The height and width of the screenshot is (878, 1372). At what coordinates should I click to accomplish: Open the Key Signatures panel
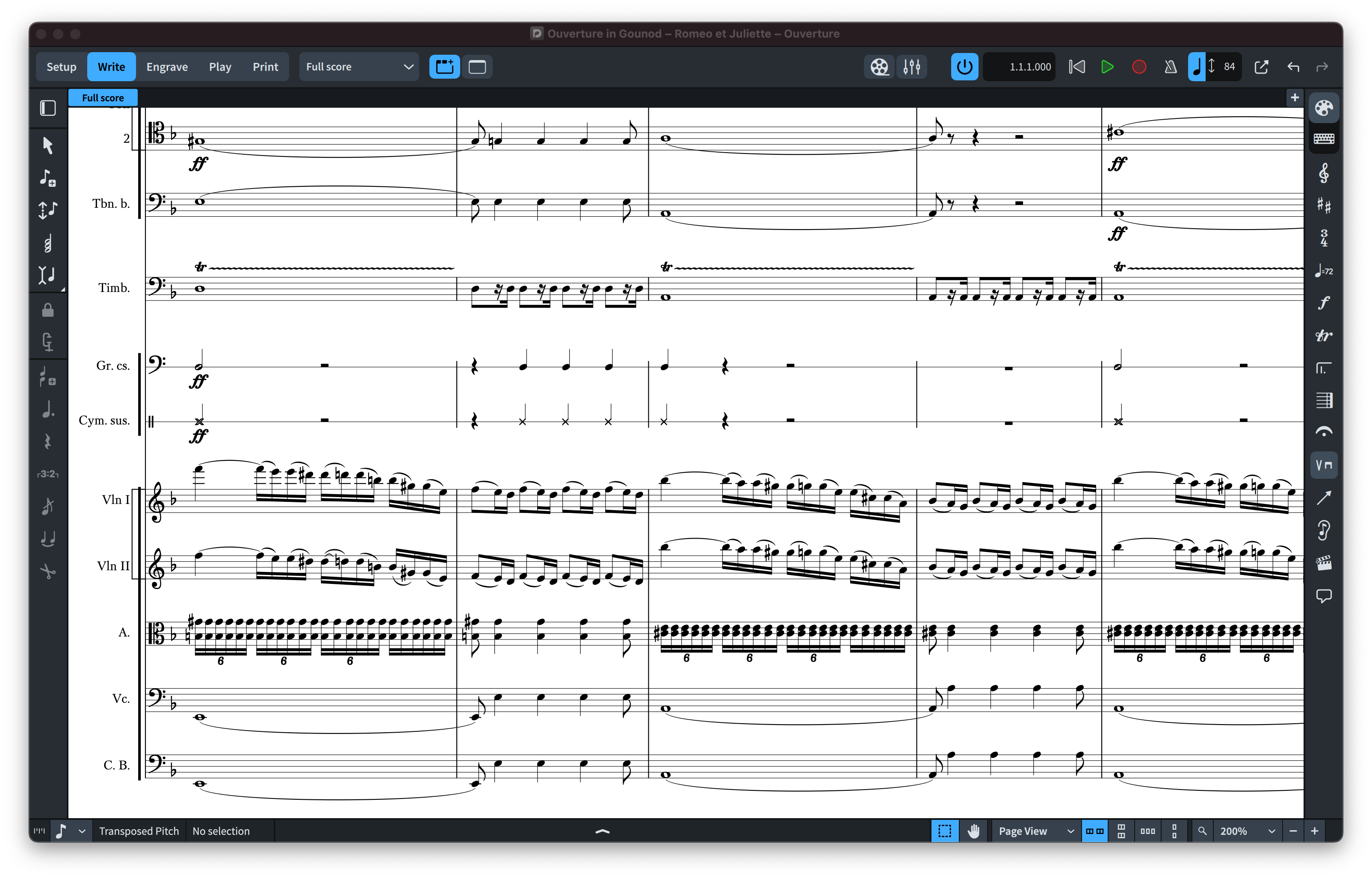coord(1324,205)
